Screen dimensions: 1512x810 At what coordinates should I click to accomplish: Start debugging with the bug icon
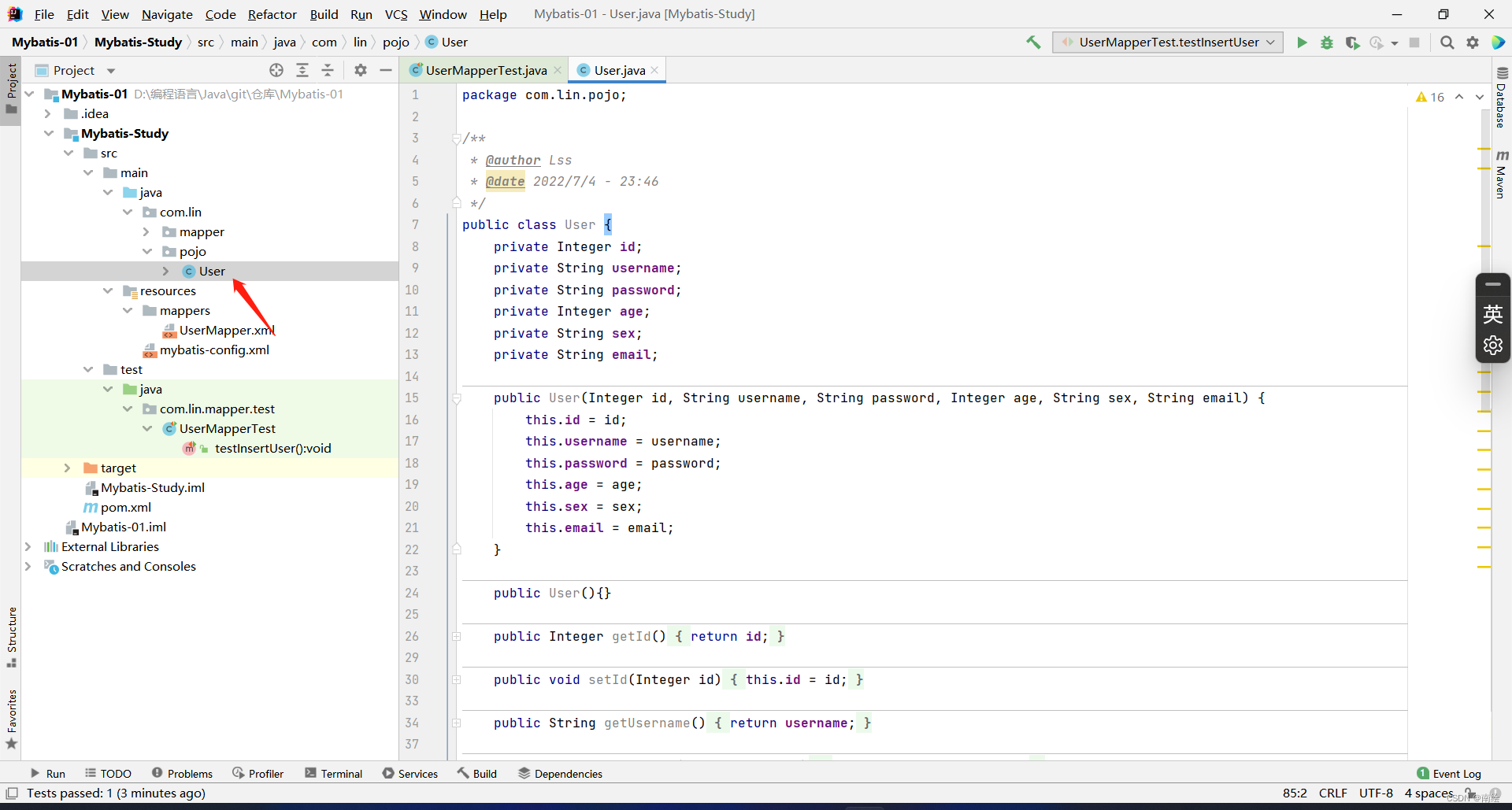tap(1327, 43)
